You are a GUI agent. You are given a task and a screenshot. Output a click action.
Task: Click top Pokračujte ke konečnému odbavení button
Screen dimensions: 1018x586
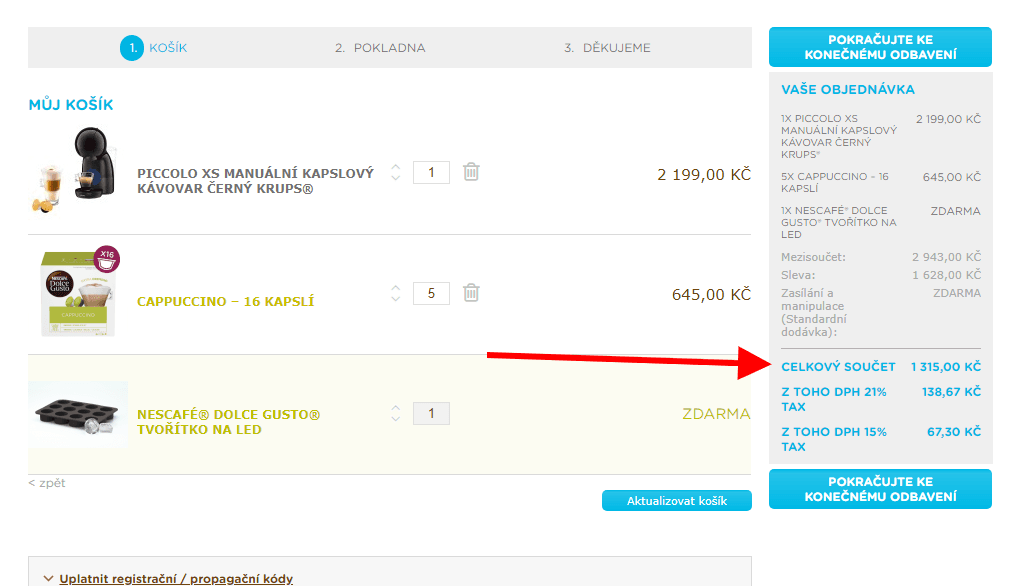(880, 47)
